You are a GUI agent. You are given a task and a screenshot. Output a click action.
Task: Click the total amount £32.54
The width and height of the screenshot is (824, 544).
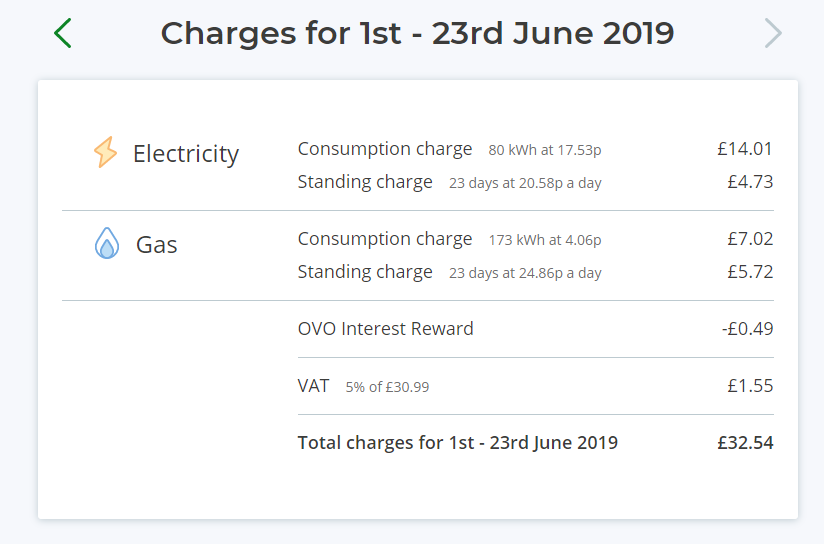[745, 443]
